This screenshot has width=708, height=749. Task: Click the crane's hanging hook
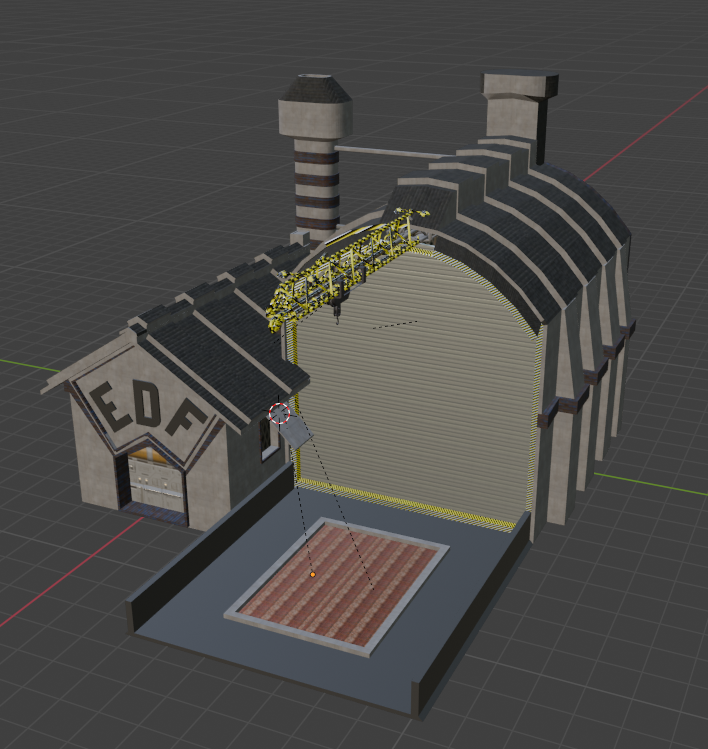click(338, 314)
